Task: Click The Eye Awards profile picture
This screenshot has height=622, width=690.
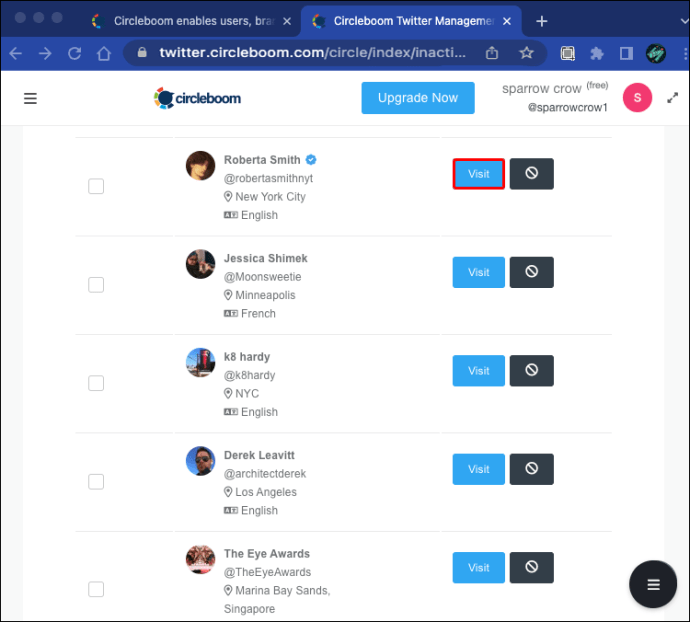Action: point(200,559)
